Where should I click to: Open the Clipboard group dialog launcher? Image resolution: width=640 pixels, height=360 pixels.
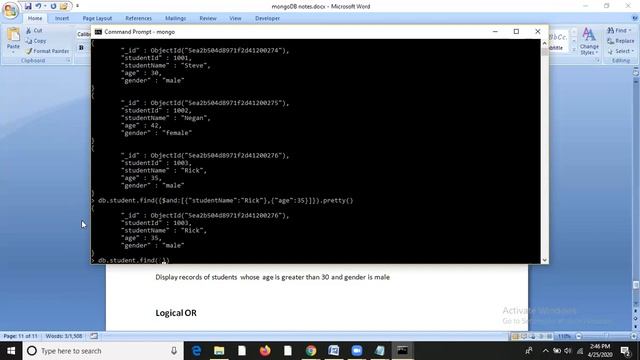(68, 60)
